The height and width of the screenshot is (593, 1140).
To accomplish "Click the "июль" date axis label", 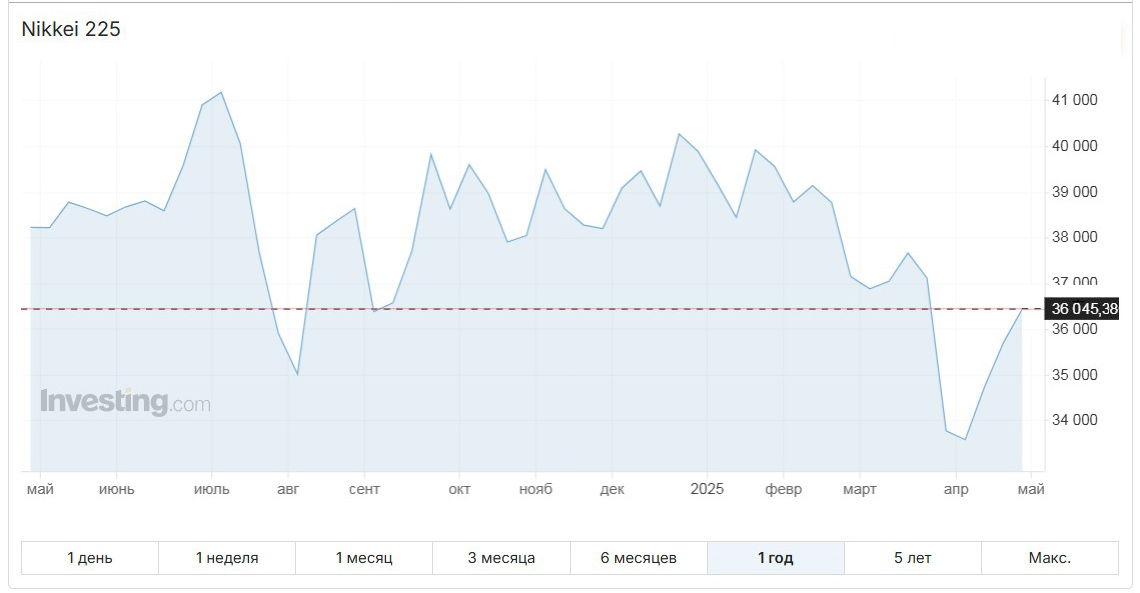I will pos(212,489).
